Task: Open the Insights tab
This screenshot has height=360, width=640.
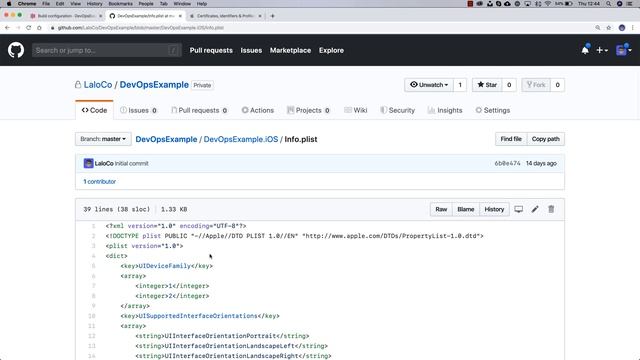Action: point(445,110)
